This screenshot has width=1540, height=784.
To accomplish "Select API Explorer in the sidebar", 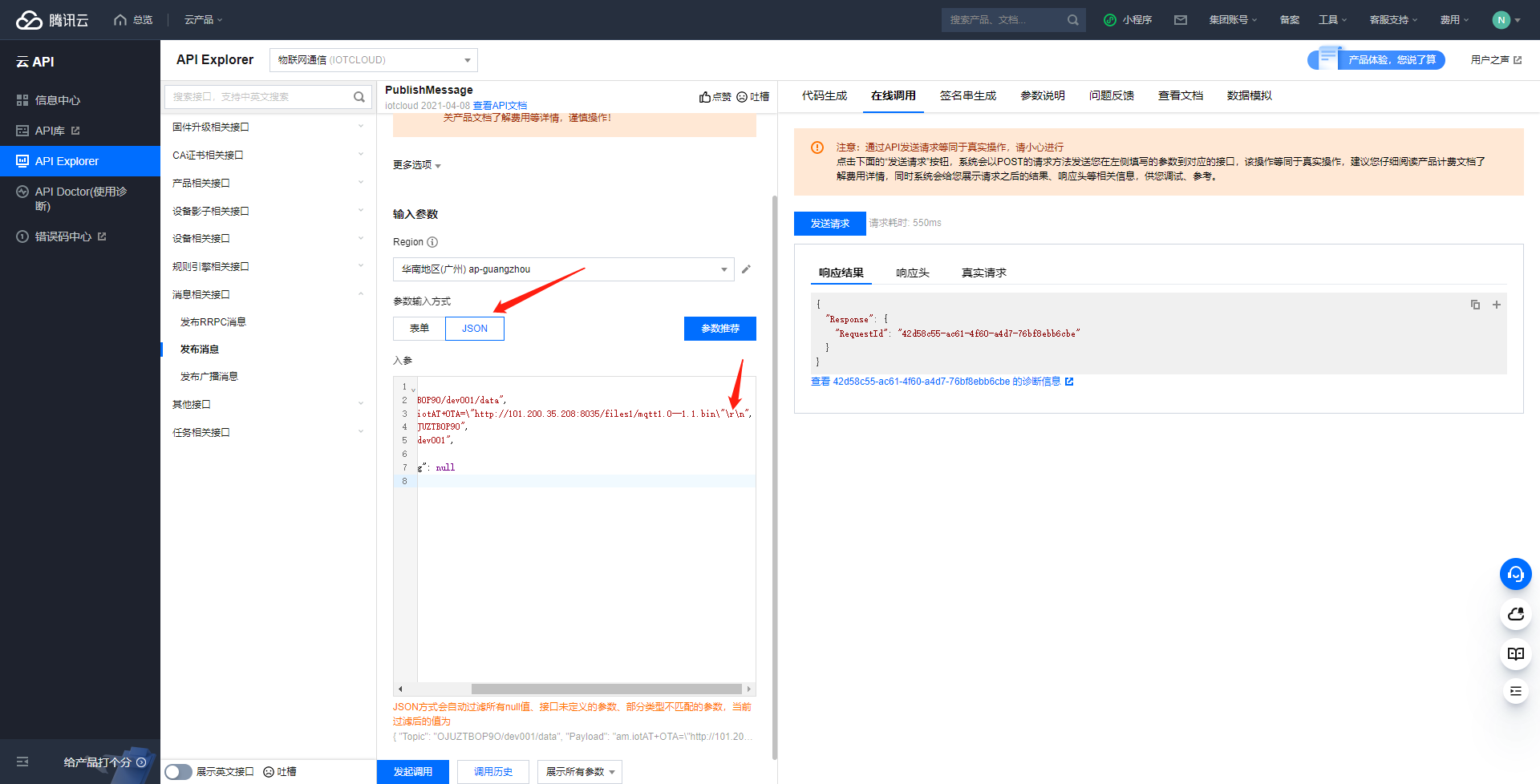I will point(80,161).
